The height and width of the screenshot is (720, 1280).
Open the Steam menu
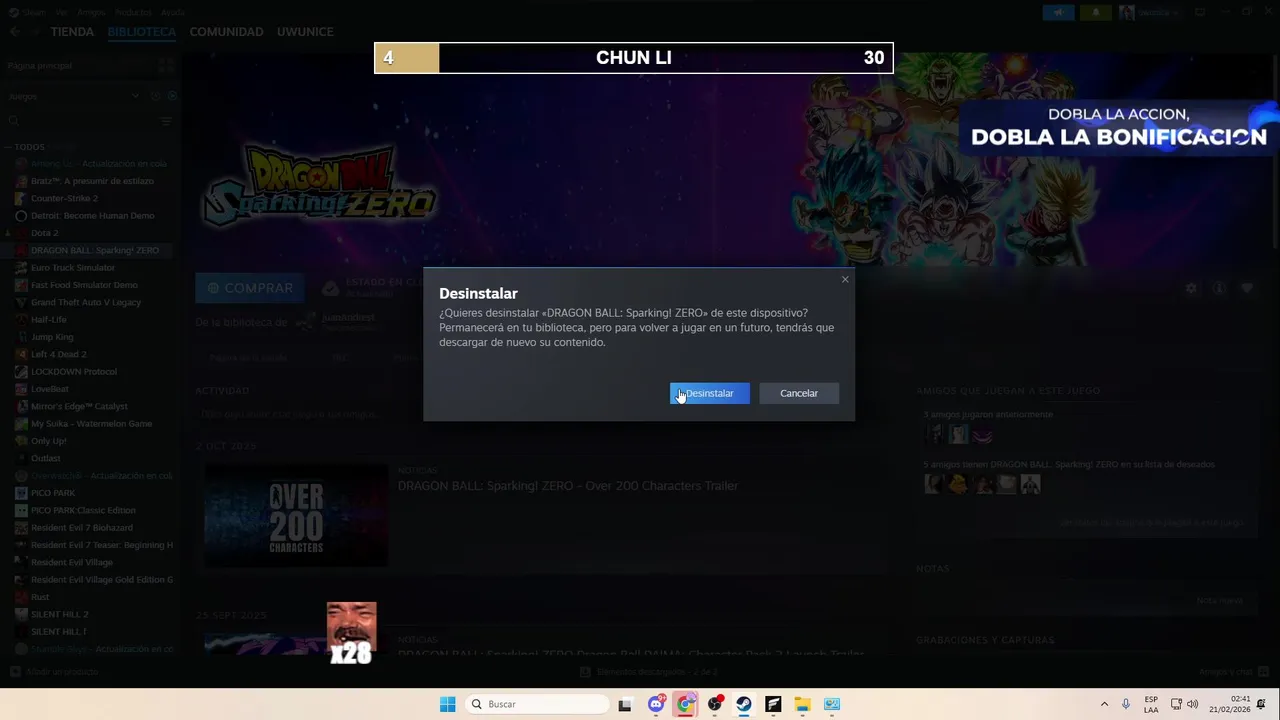33,12
